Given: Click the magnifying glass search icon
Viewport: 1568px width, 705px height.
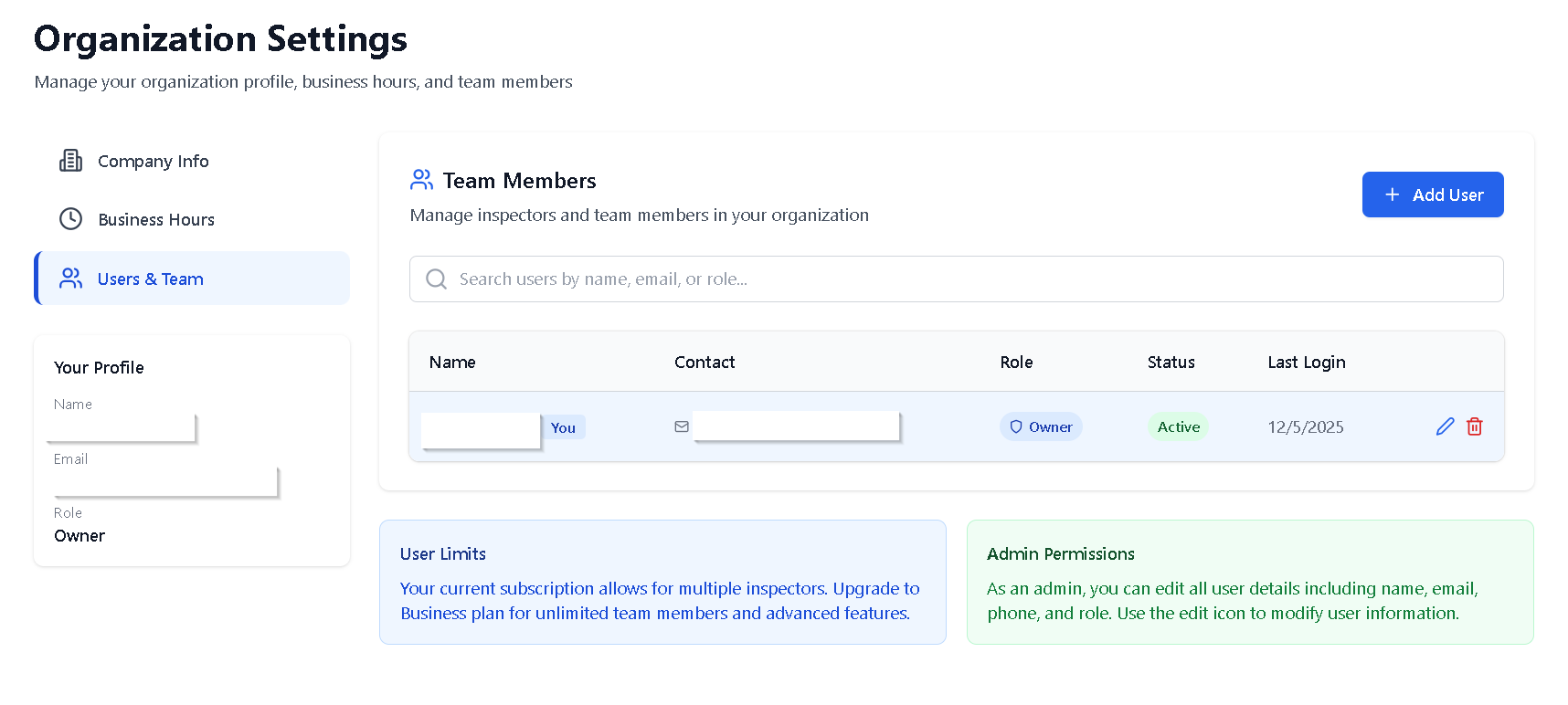Looking at the screenshot, I should [x=436, y=279].
